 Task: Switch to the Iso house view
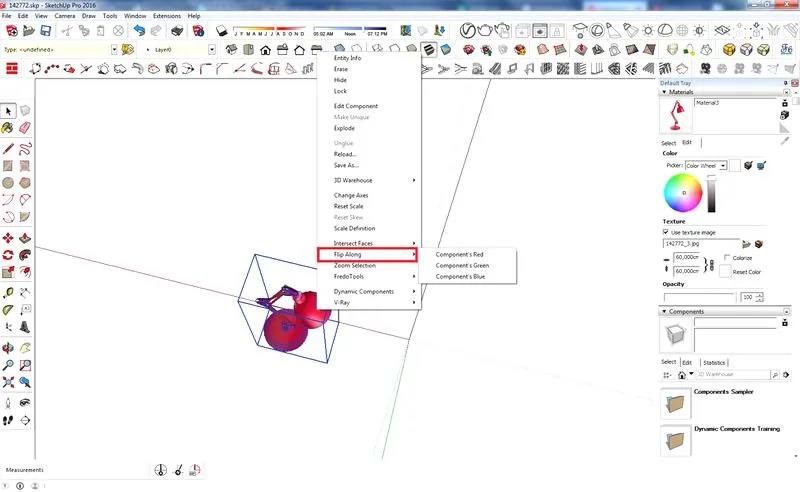pyautogui.click(x=231, y=50)
